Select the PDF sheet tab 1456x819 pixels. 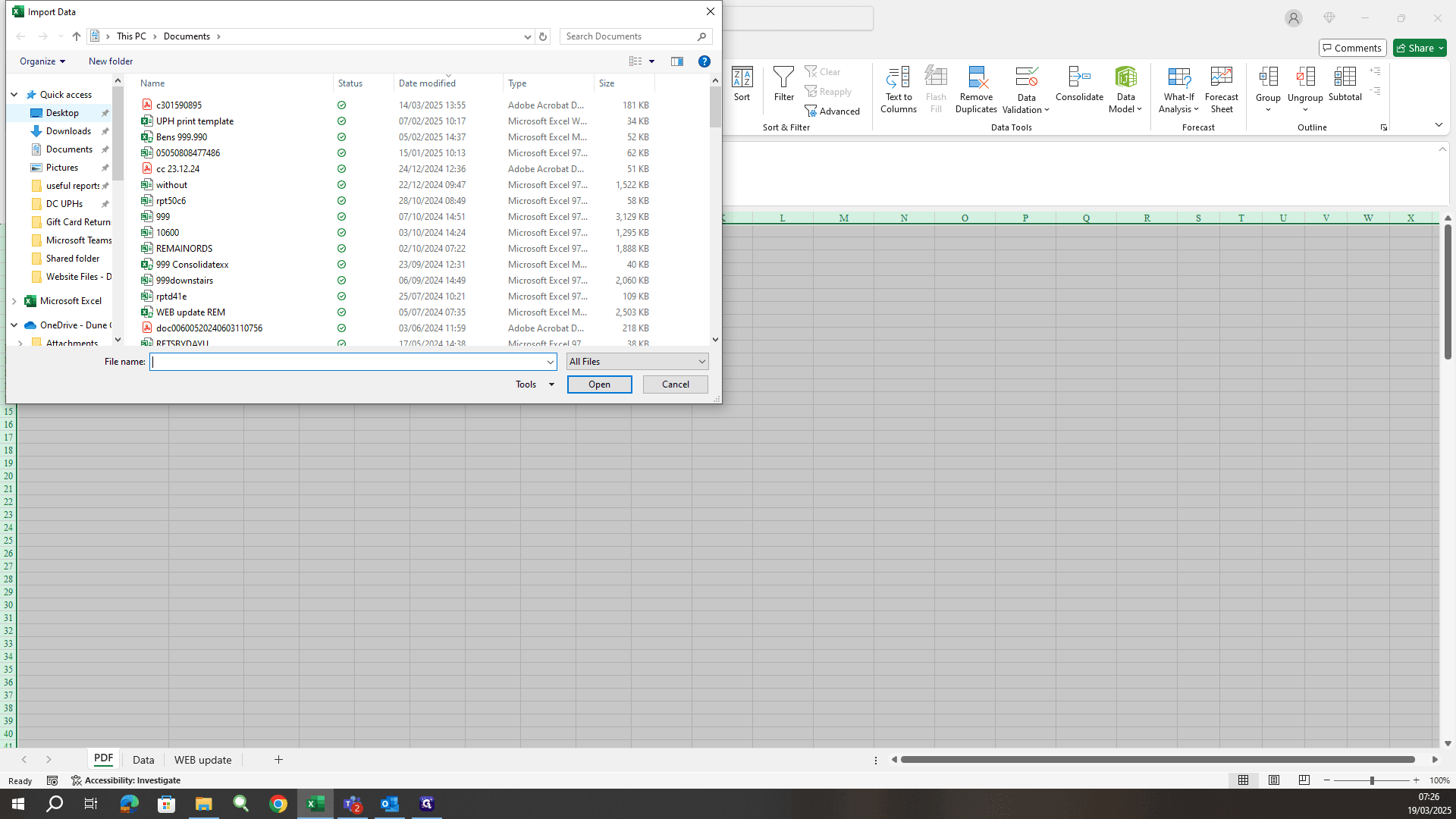click(x=103, y=759)
